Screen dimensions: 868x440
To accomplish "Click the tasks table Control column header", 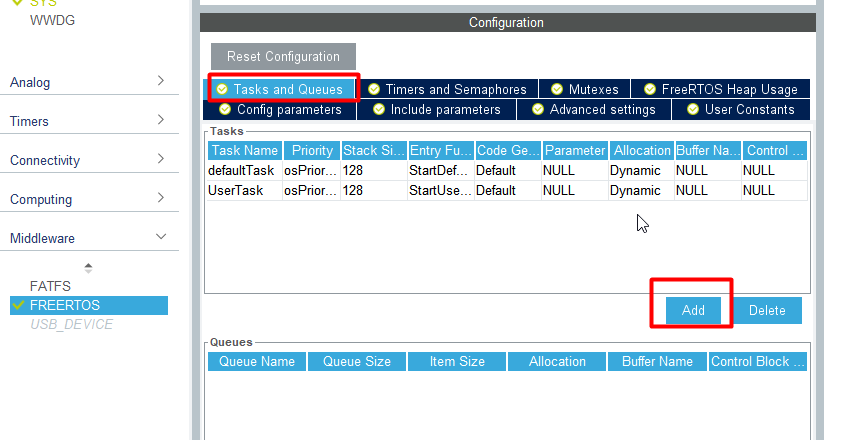I will tap(774, 151).
